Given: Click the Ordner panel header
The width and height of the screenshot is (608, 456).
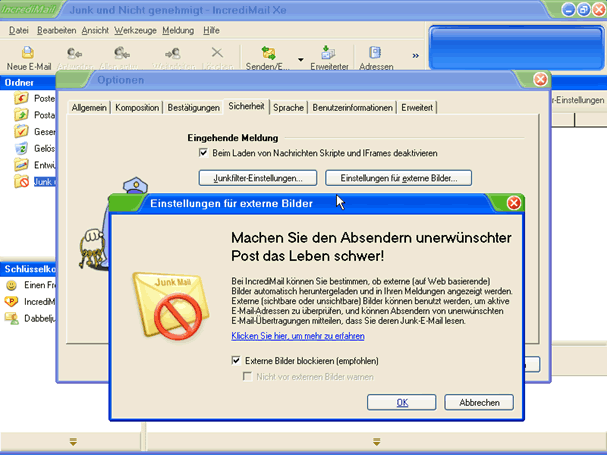Looking at the screenshot, I should click(x=28, y=83).
